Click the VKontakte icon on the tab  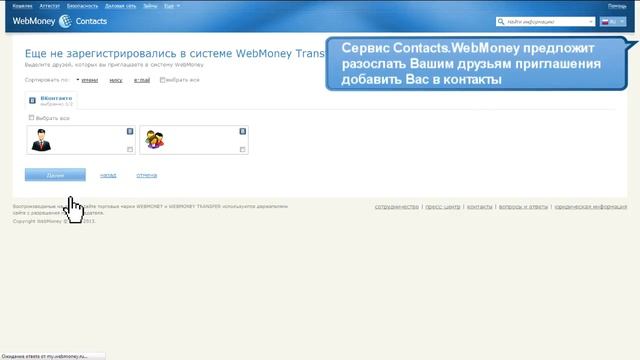[x=32, y=100]
